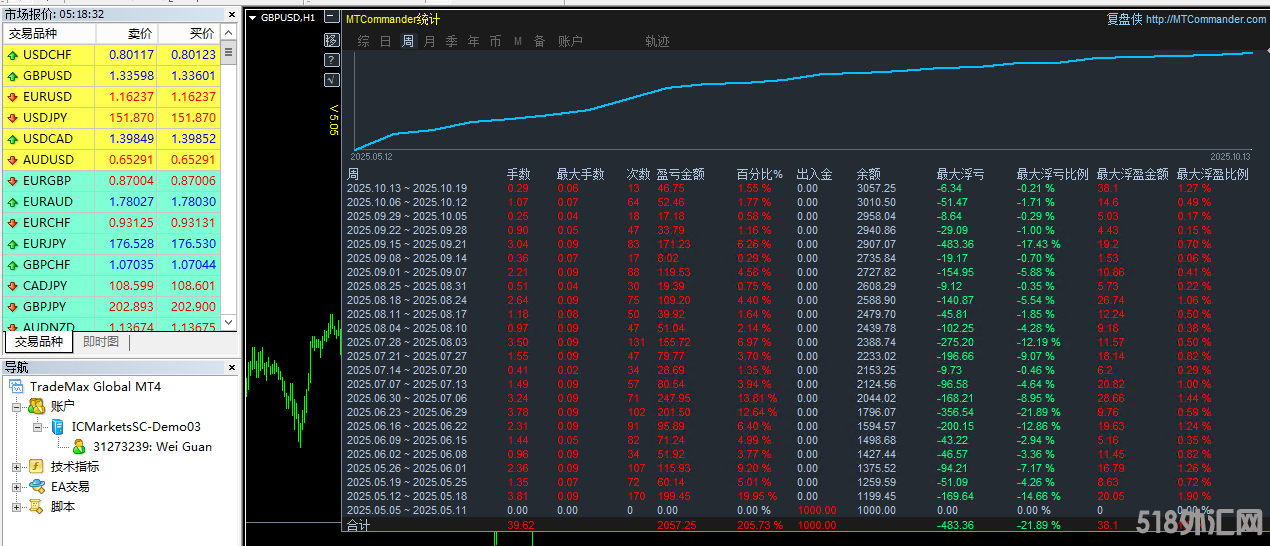Click the TradeMax Global MT4 root icon

[x=17, y=386]
